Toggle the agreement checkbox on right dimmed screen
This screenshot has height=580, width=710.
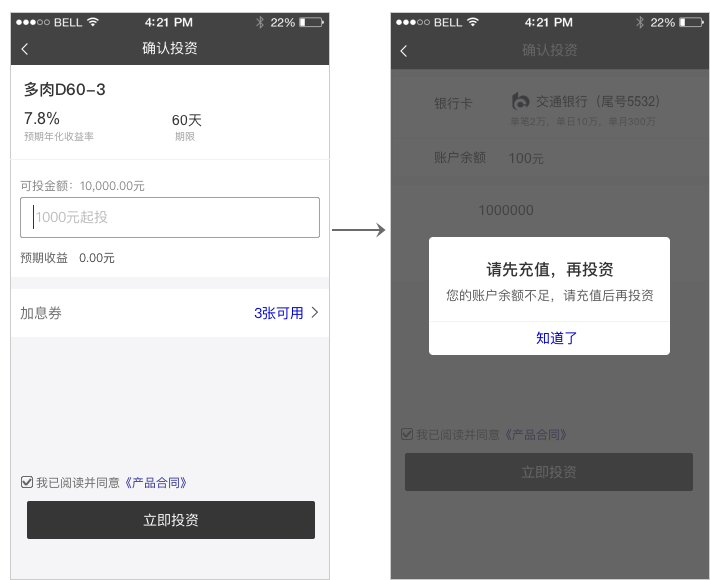click(x=407, y=434)
